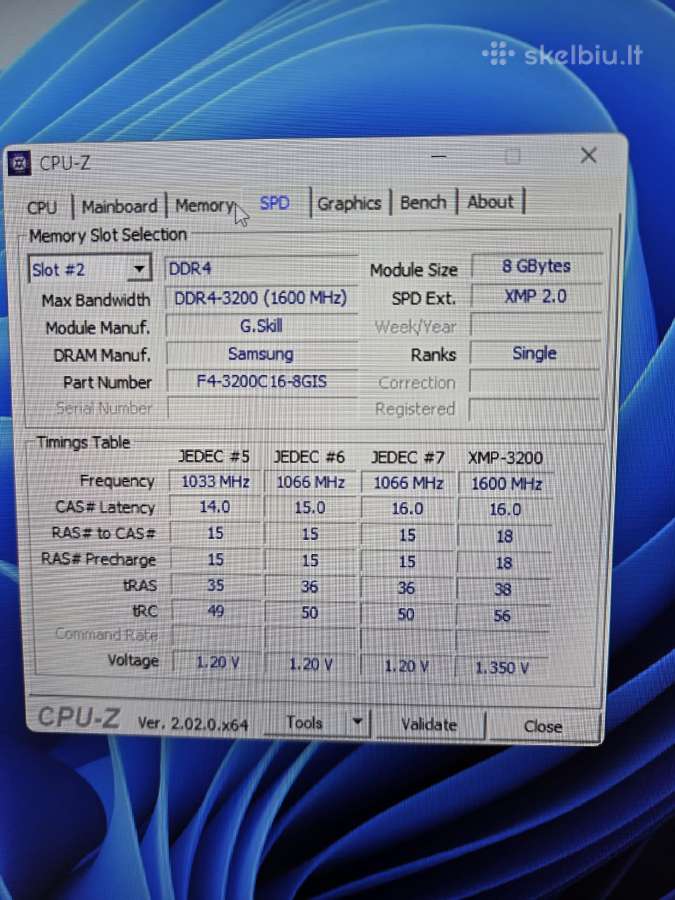The width and height of the screenshot is (675, 900).
Task: Click the F4-3200C16-8GIS part number
Action: click(x=262, y=381)
